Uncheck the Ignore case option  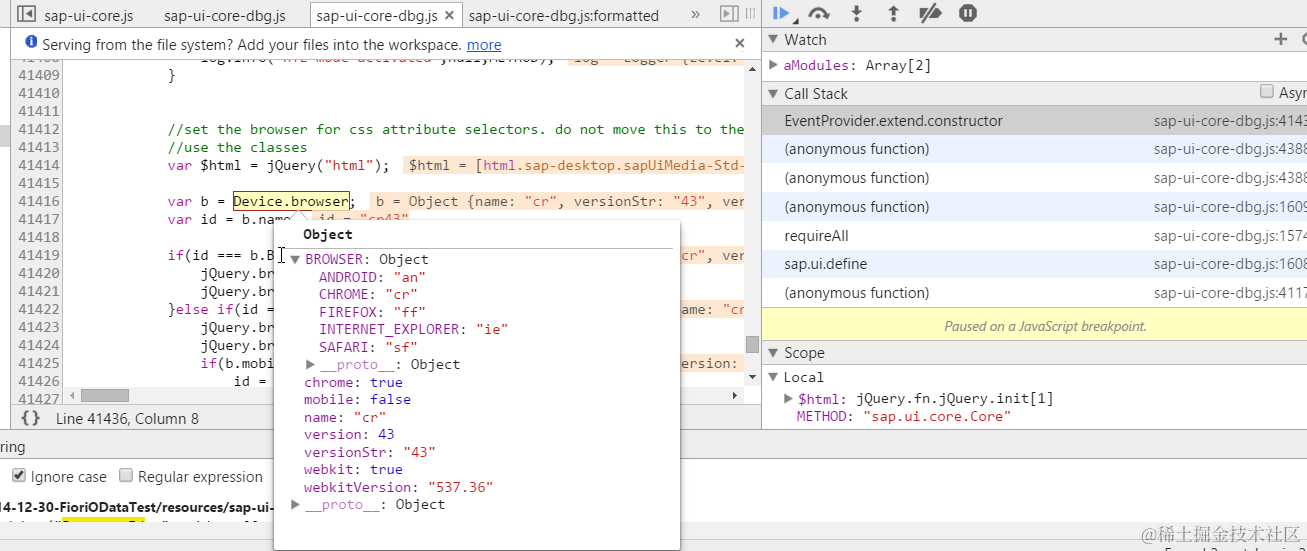tap(19, 476)
